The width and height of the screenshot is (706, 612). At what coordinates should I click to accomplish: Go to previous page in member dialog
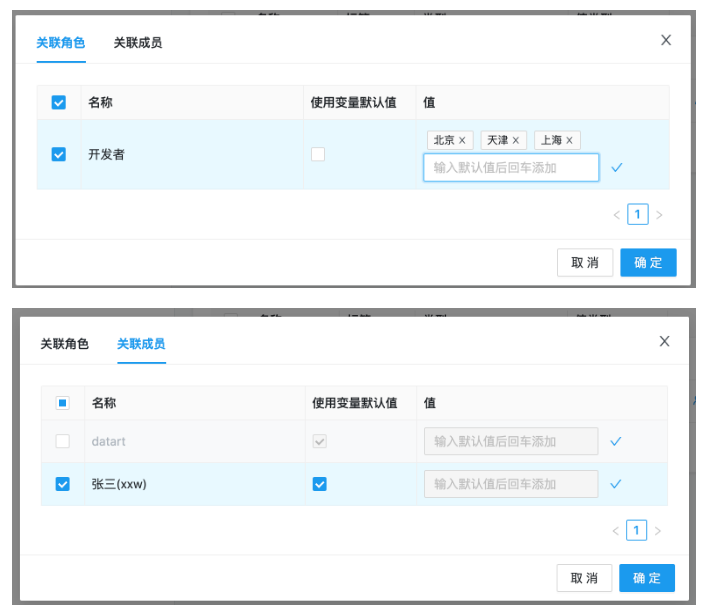point(616,531)
